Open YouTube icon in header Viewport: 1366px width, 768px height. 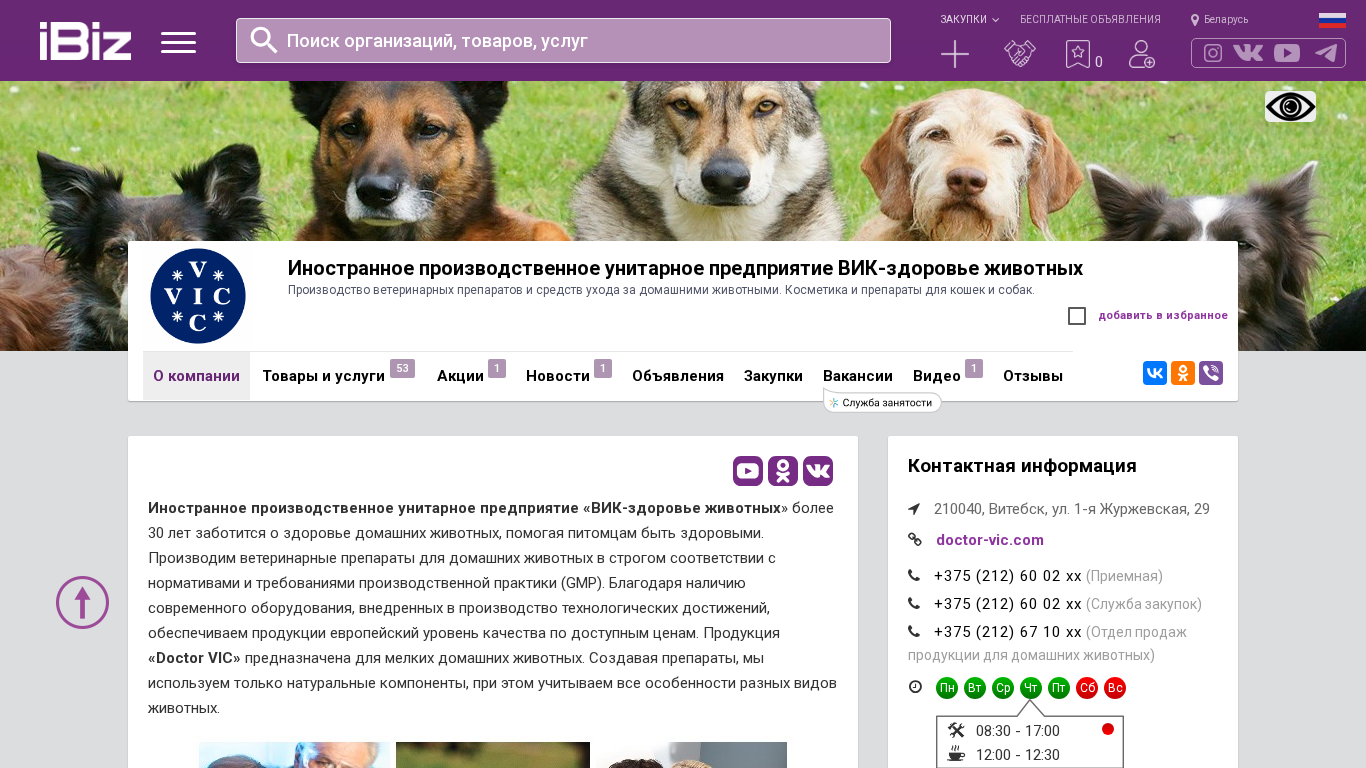point(1287,53)
